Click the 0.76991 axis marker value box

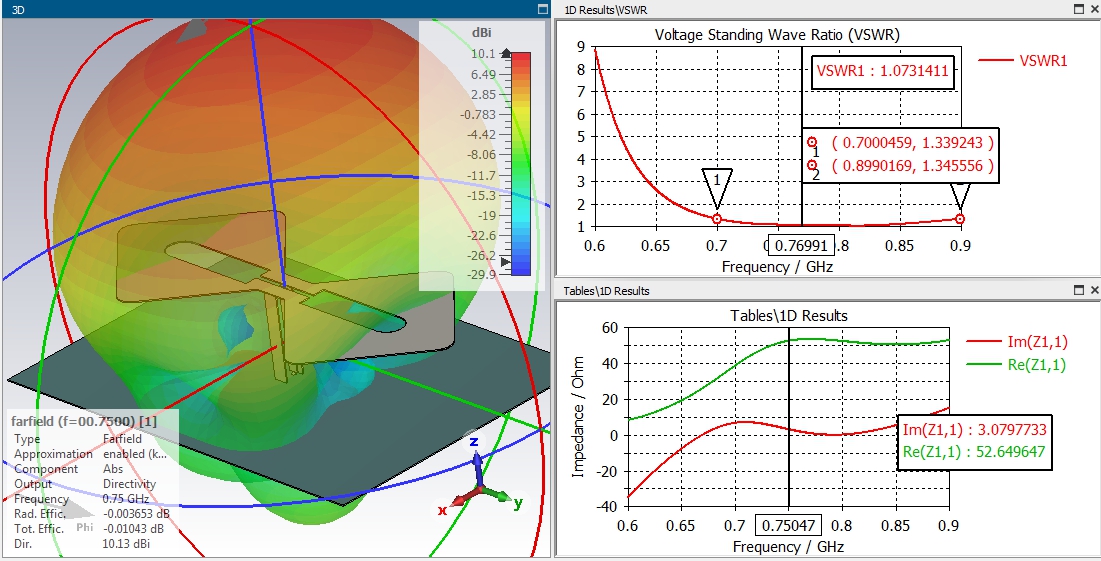(801, 246)
